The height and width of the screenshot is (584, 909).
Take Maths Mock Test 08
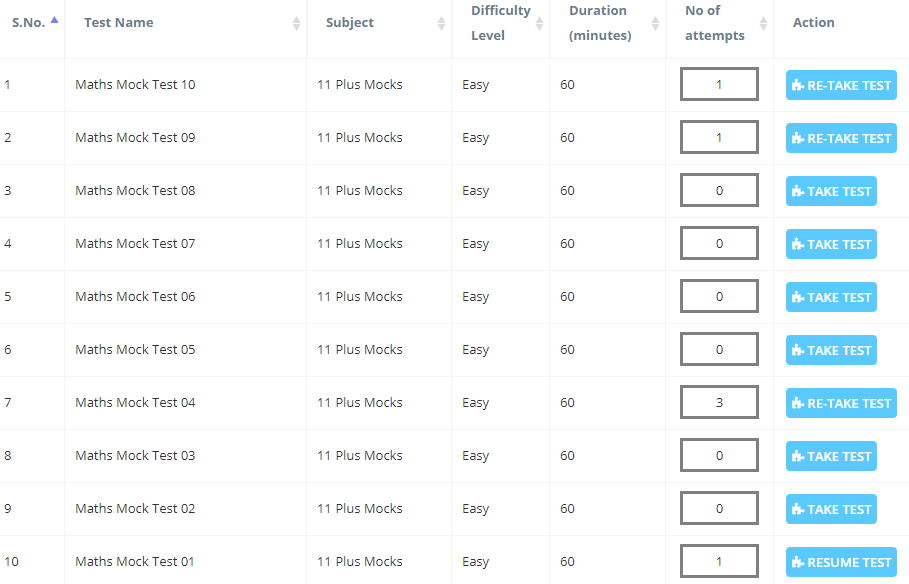click(831, 191)
